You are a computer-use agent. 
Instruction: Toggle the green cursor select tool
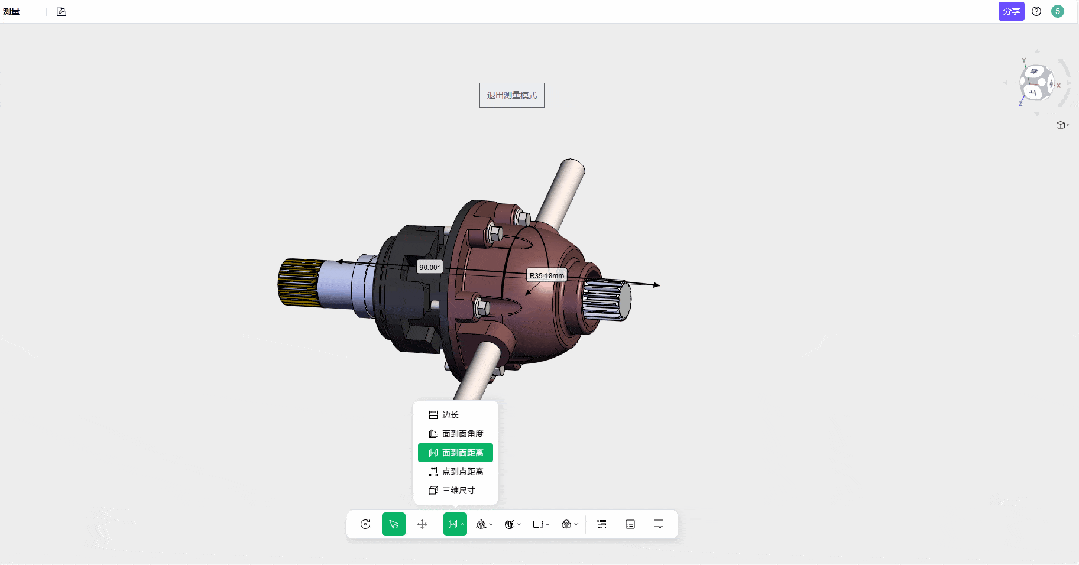(394, 524)
